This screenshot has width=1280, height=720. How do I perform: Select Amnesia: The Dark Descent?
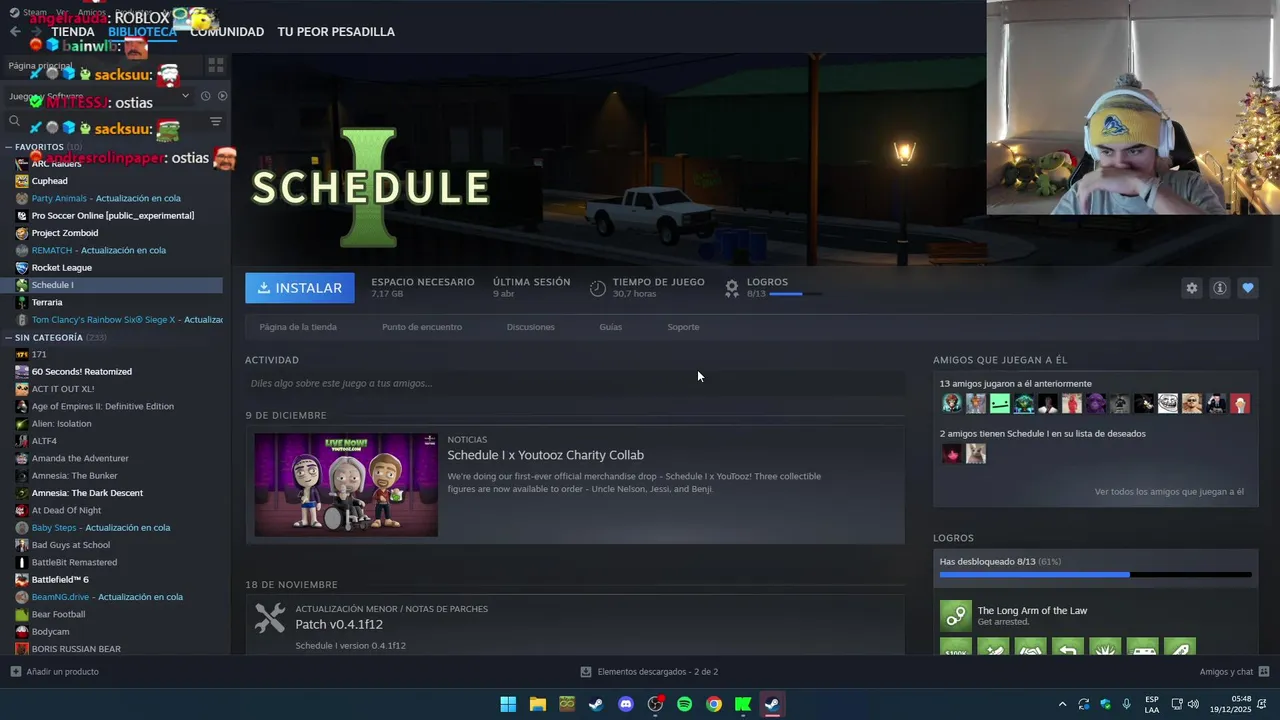(87, 493)
